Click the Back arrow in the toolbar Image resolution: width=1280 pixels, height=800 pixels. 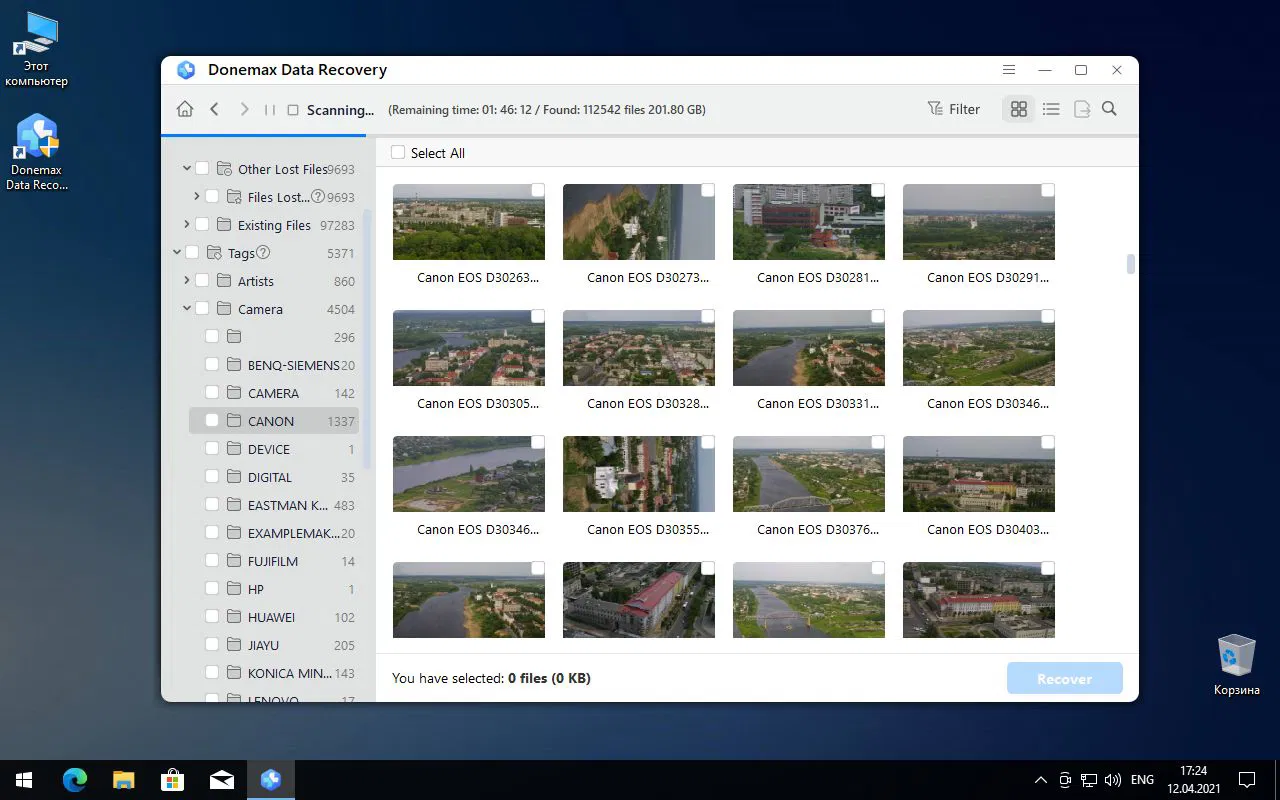click(x=214, y=110)
